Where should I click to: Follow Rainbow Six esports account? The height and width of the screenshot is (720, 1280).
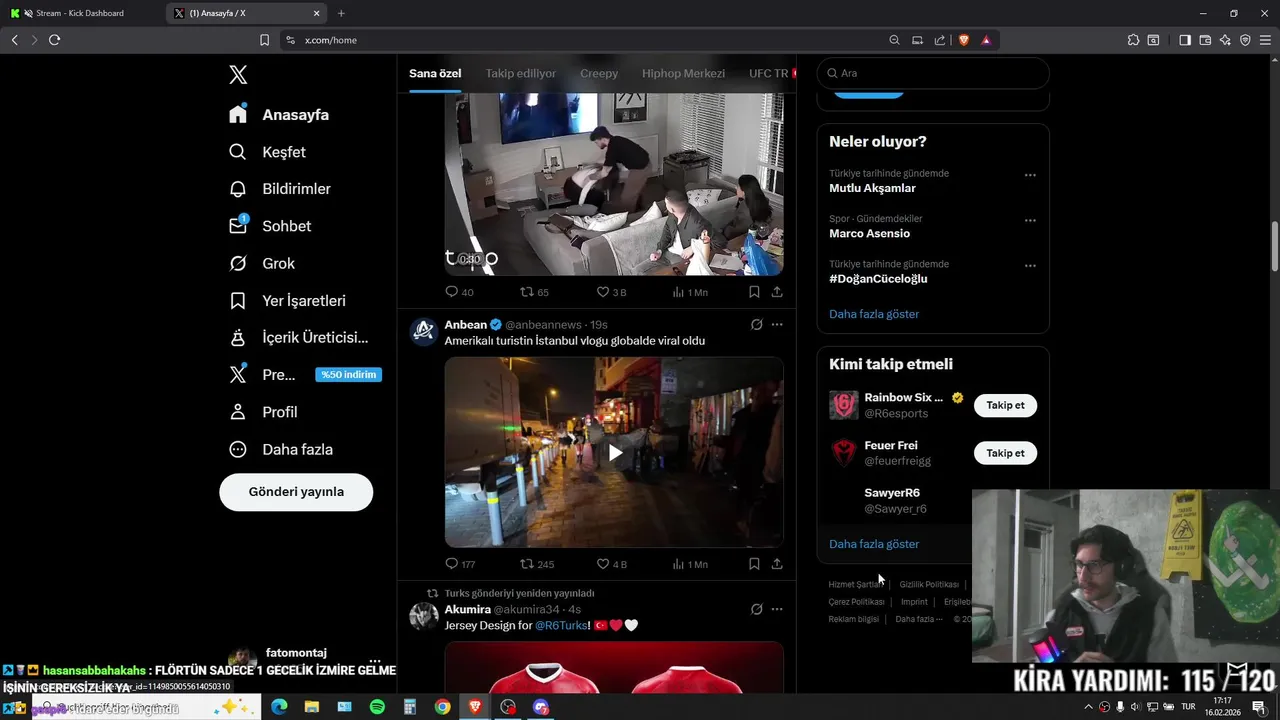(x=1005, y=406)
